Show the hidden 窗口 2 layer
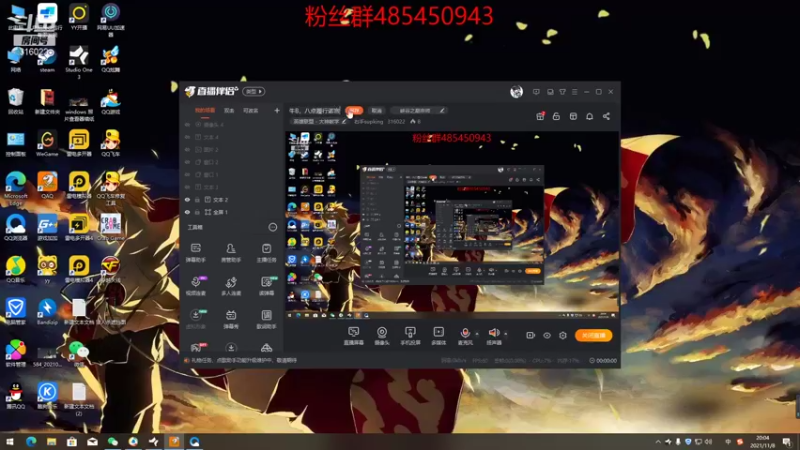Screen dimensions: 800x450 tap(187, 162)
